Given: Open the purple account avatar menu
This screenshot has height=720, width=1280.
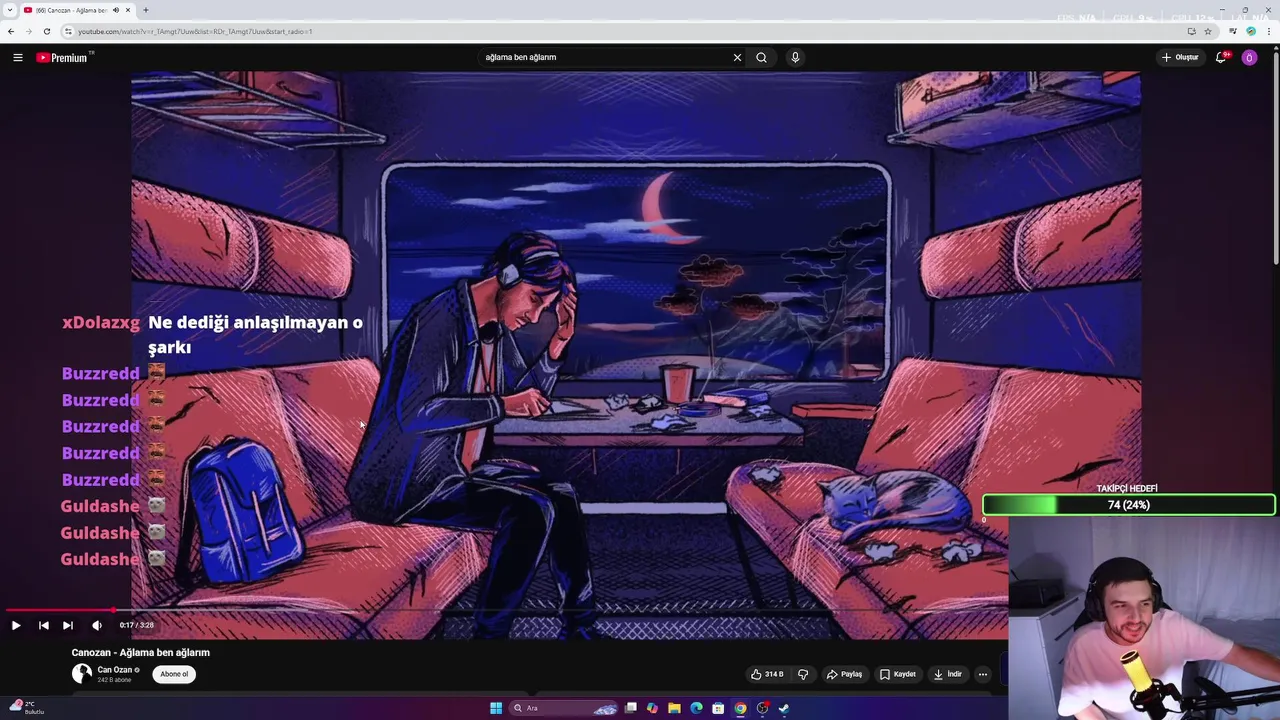Looking at the screenshot, I should [1249, 57].
